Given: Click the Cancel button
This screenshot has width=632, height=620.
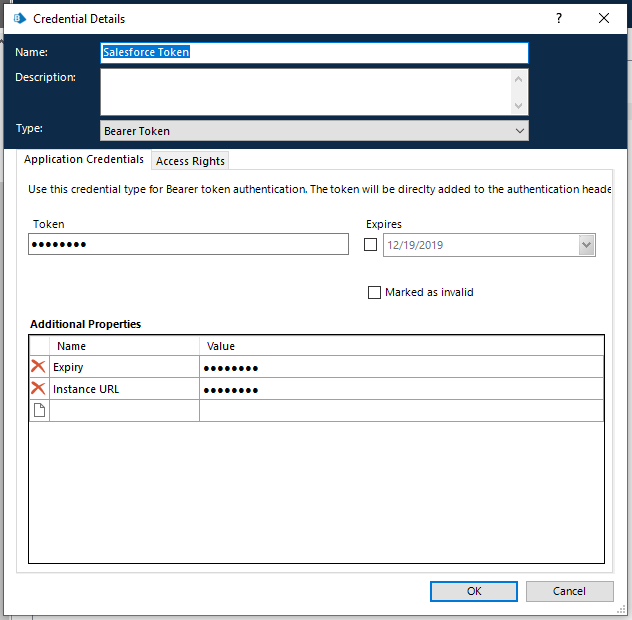Looking at the screenshot, I should tap(569, 591).
